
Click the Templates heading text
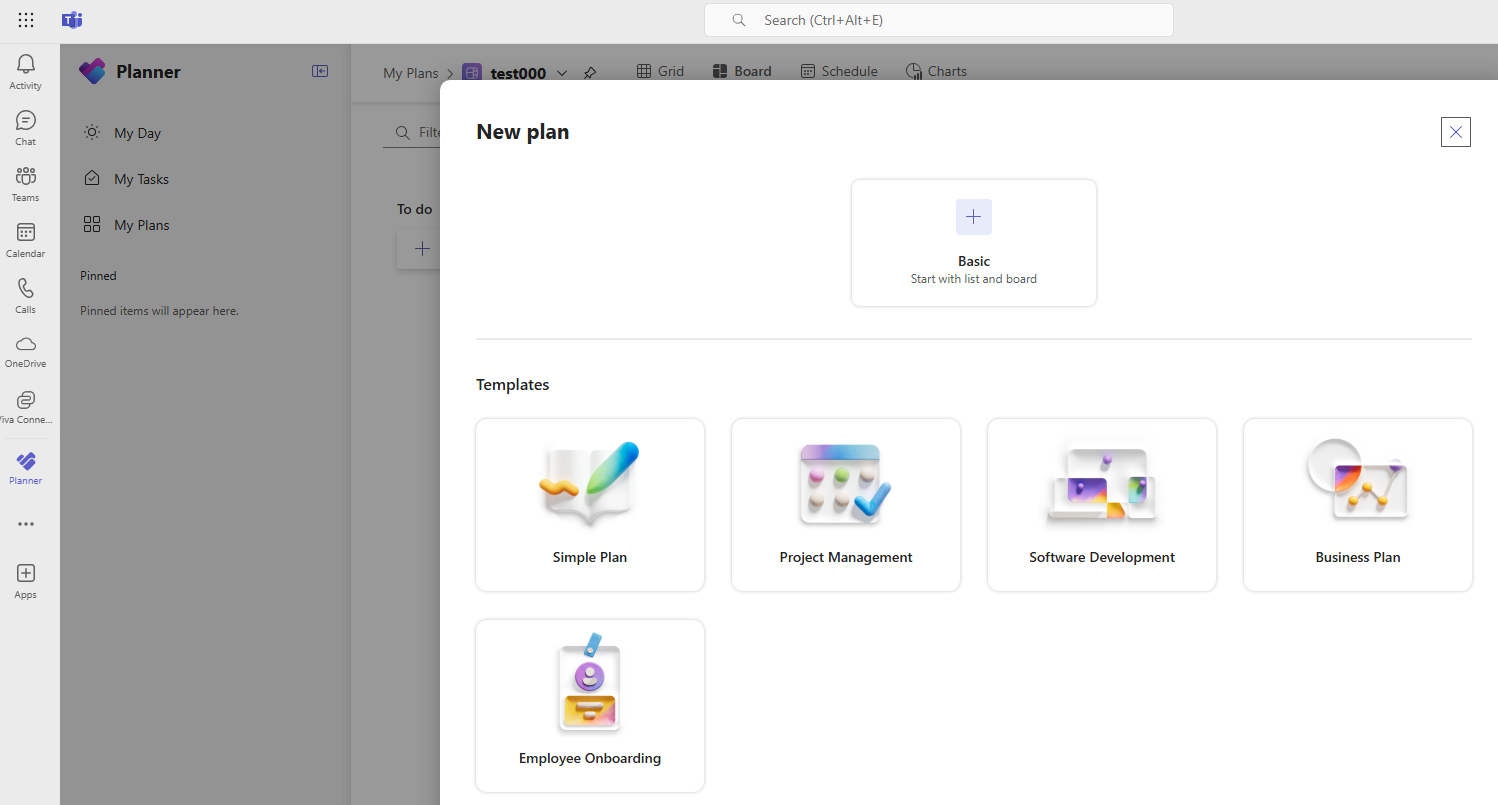pos(513,385)
